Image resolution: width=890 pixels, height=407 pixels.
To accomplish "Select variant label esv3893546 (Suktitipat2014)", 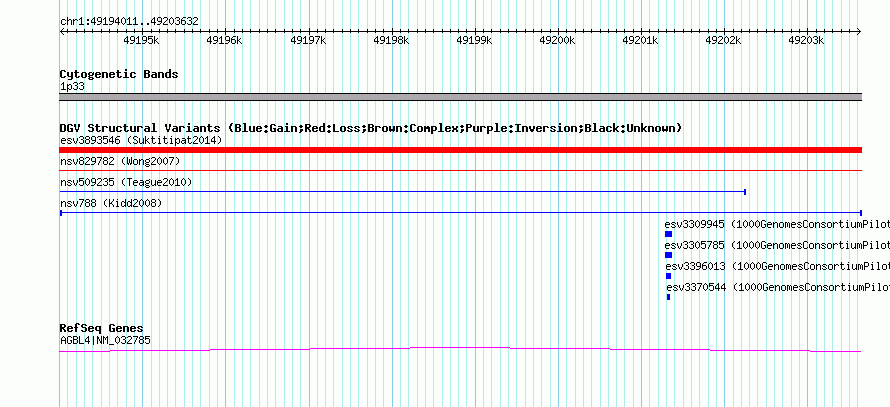I will tap(141, 140).
